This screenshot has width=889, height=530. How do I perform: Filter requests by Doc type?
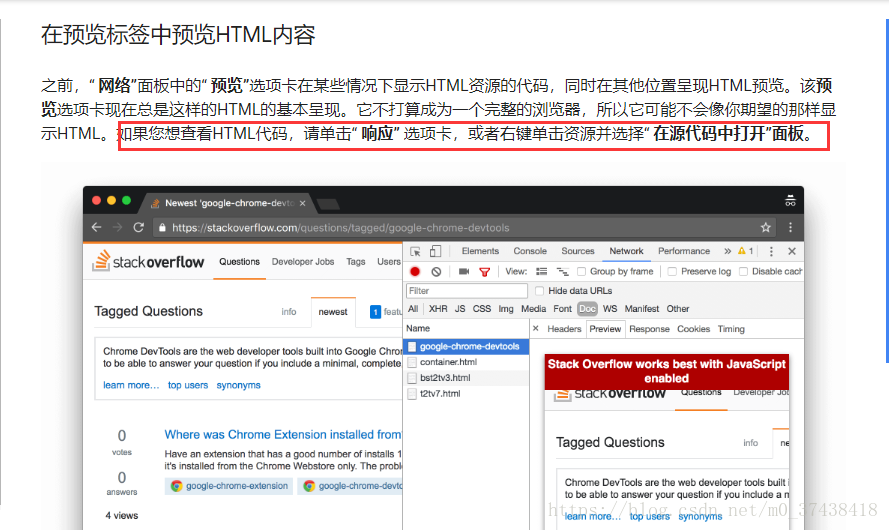pos(587,309)
